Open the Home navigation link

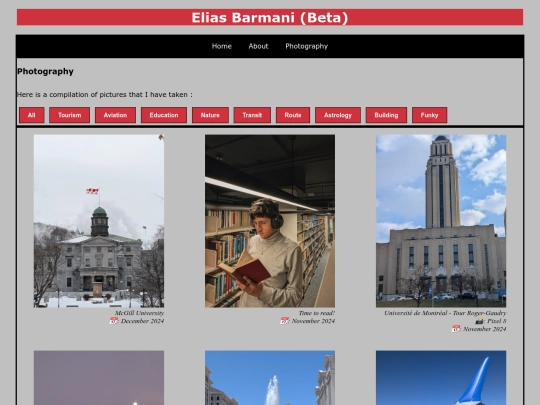221,46
